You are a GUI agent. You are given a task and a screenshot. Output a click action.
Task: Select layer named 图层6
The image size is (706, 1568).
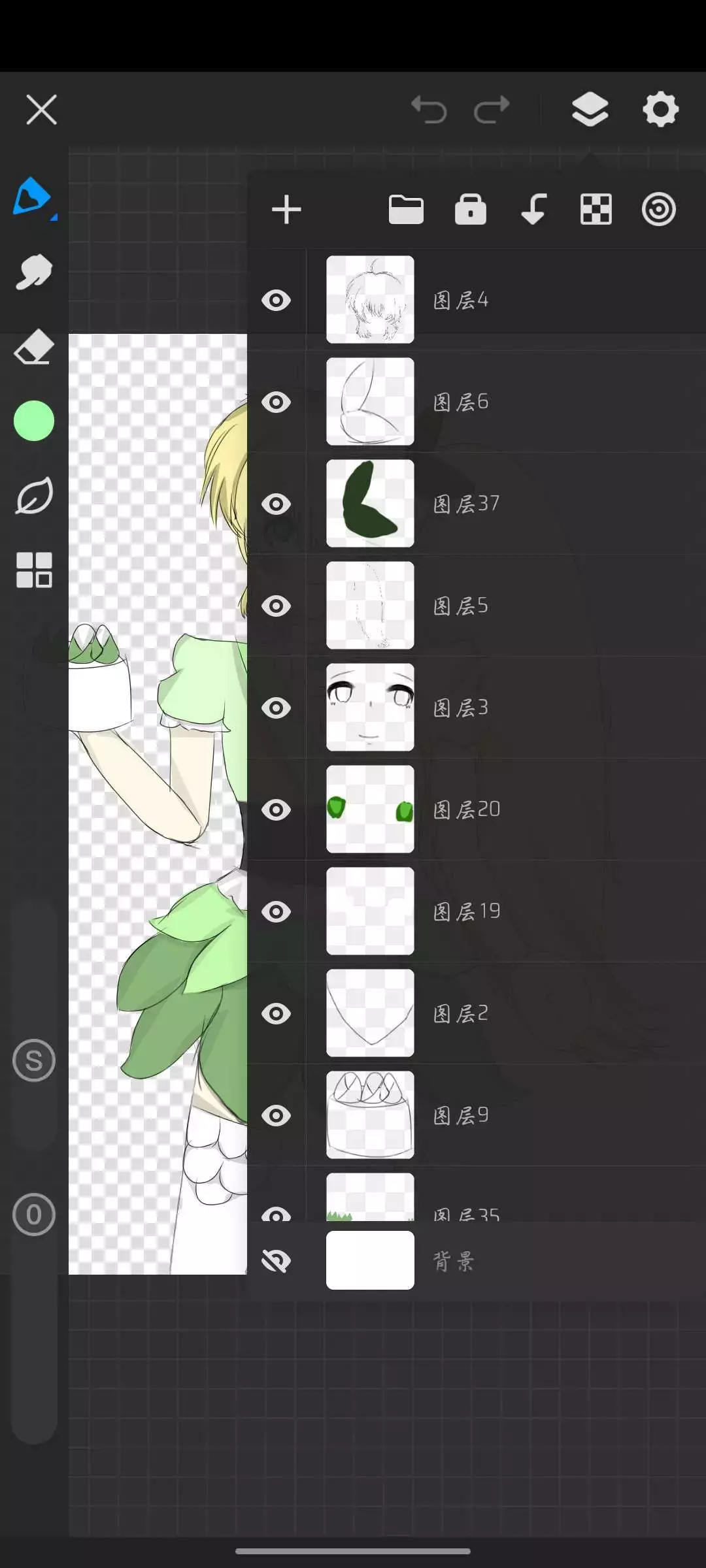click(461, 402)
